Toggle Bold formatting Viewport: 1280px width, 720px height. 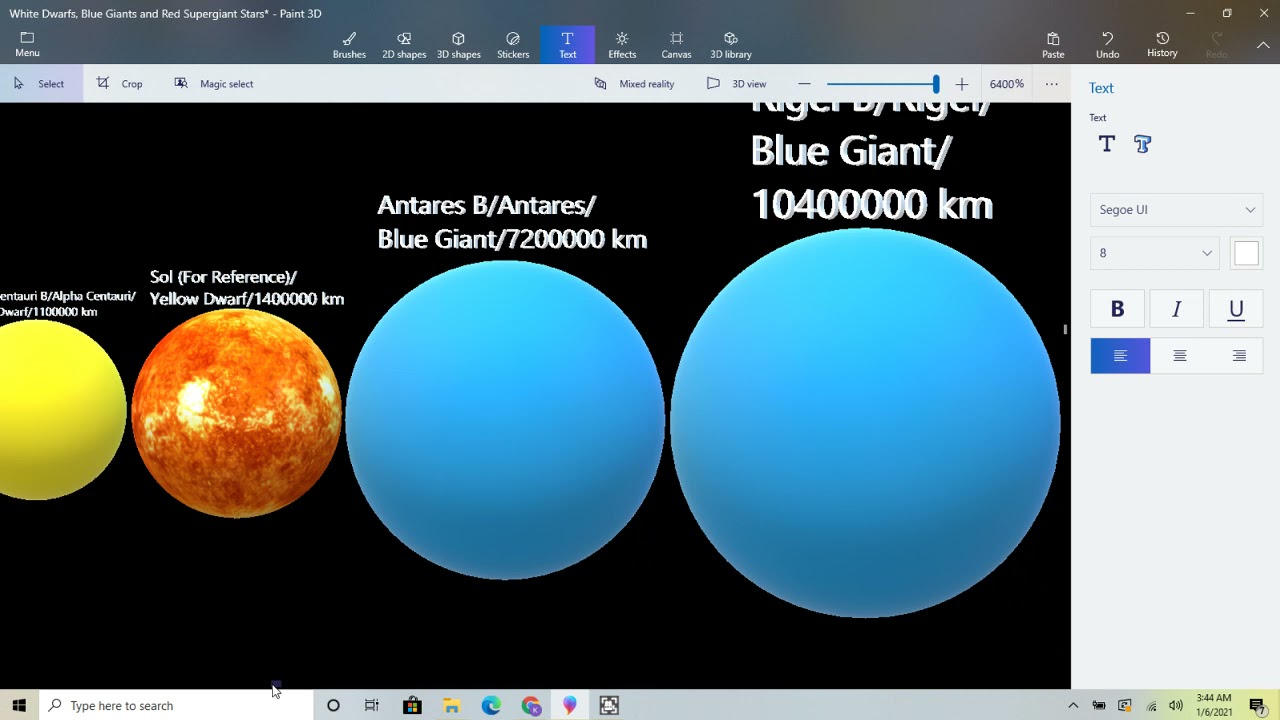click(1118, 310)
